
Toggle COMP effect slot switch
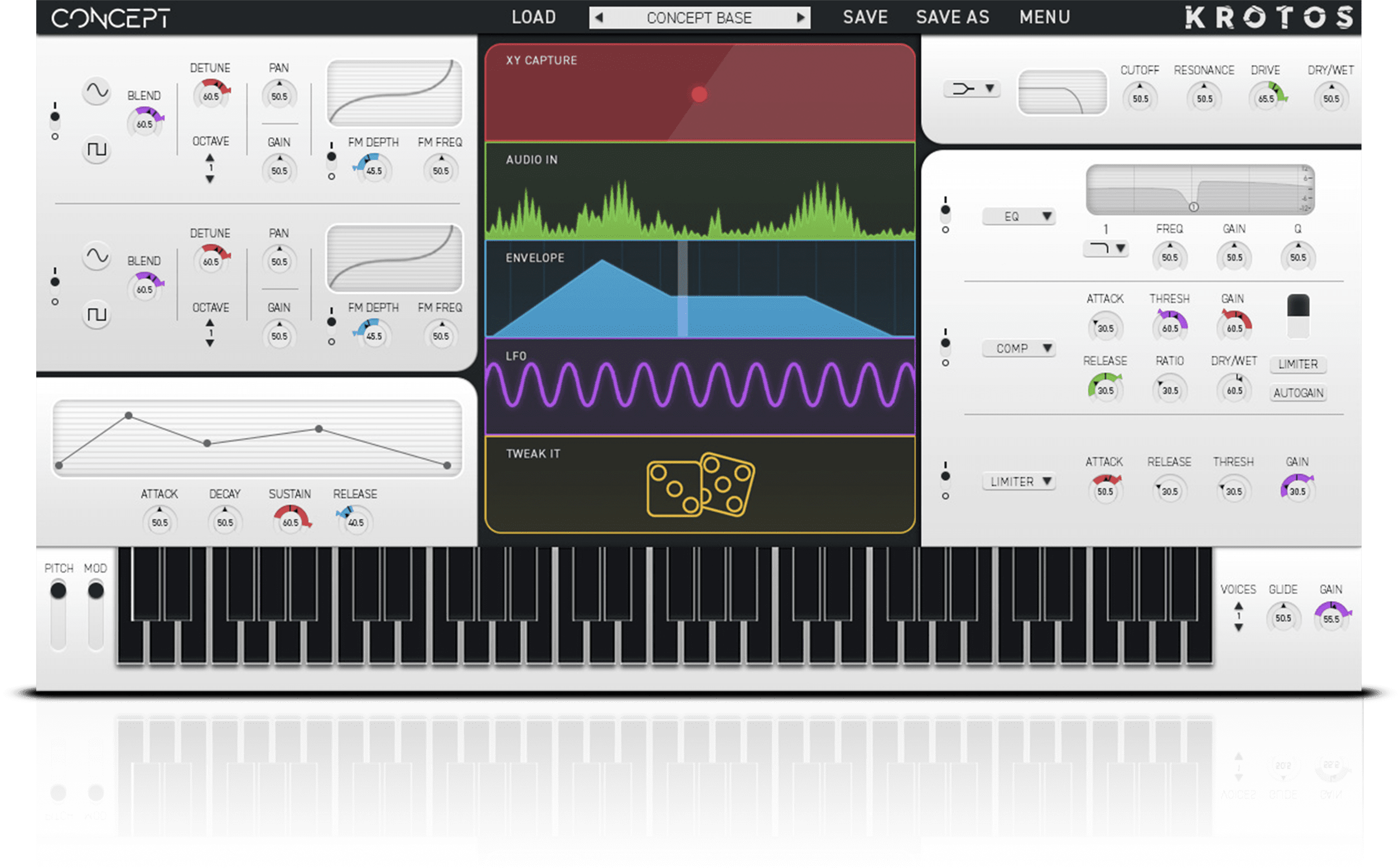pyautogui.click(x=945, y=348)
